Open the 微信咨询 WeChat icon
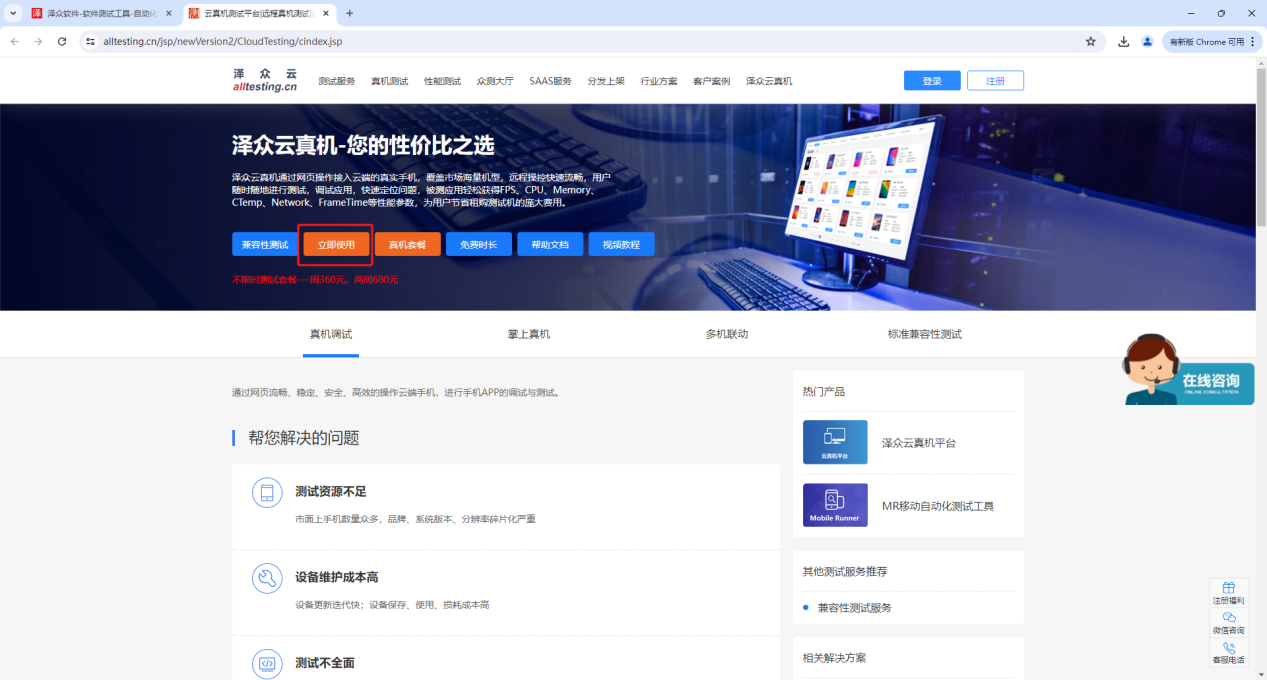 (1229, 618)
